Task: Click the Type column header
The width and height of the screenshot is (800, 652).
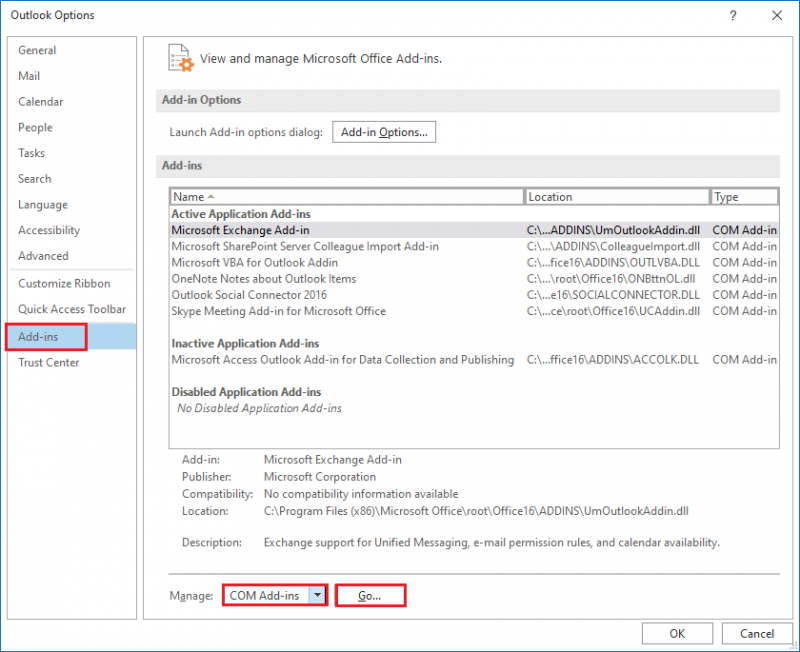Action: pos(744,196)
